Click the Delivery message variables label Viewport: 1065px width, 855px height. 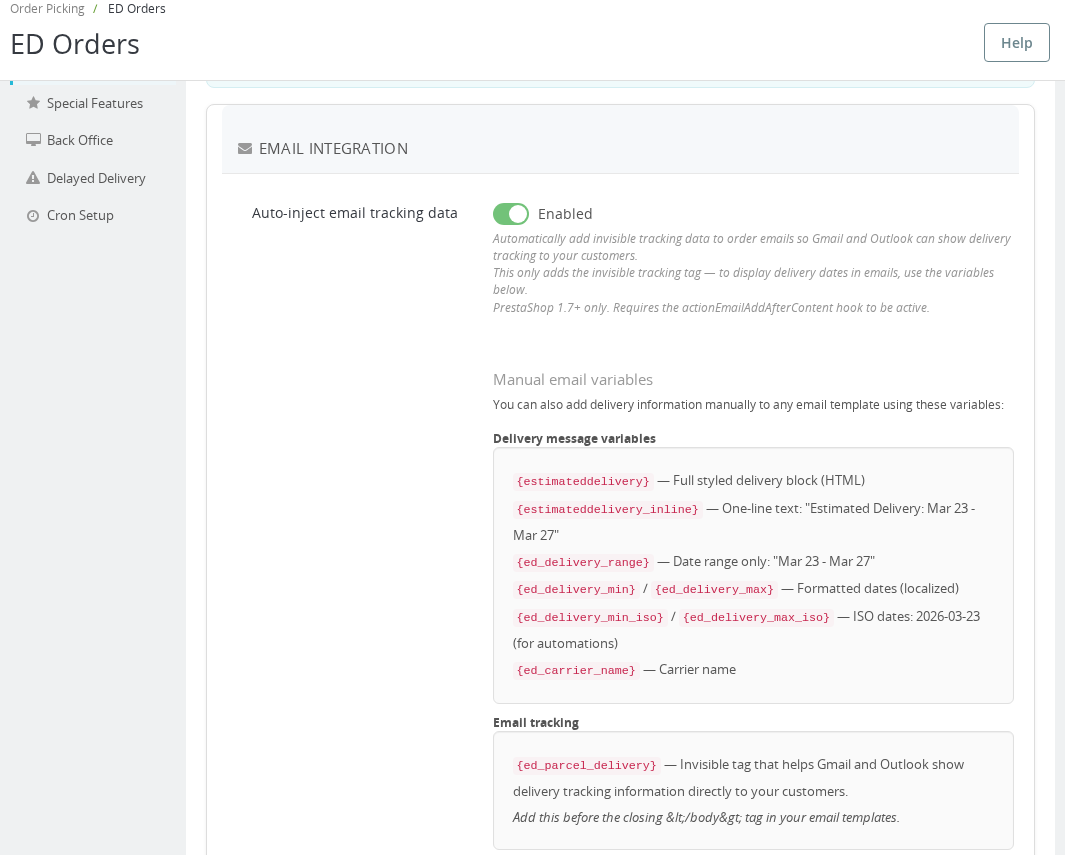(574, 439)
